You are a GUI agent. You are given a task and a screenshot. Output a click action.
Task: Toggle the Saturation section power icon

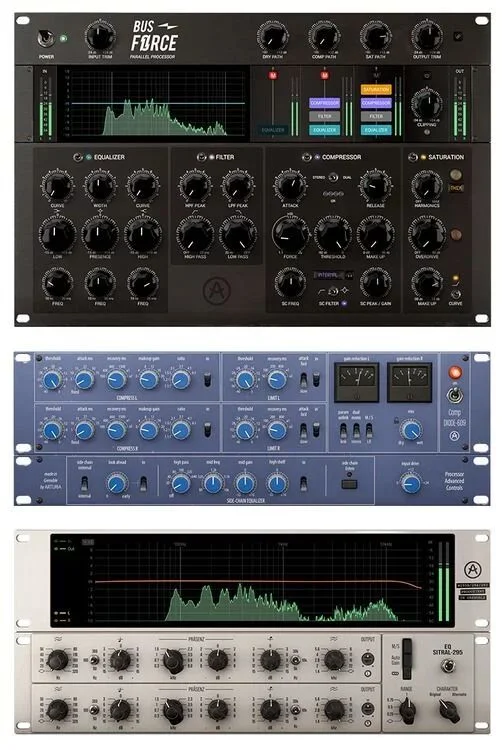click(x=413, y=157)
